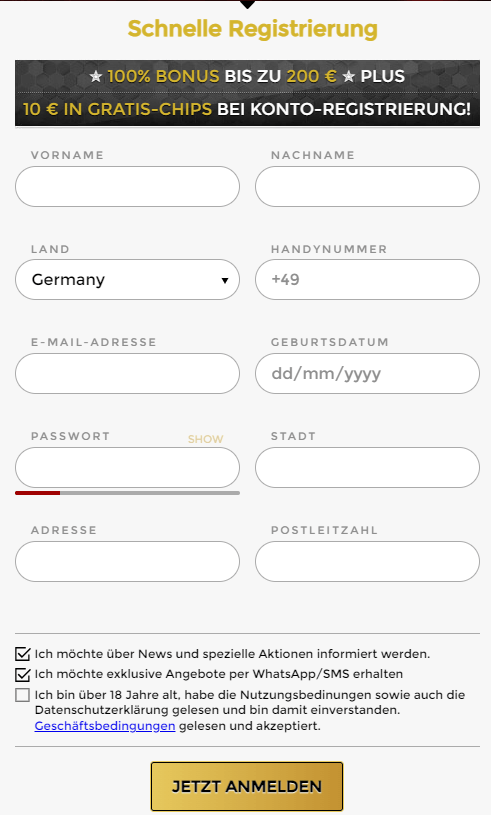This screenshot has width=491, height=815.
Task: Click the Geburtsdatum dd/mm/yyyy field
Action: (367, 373)
